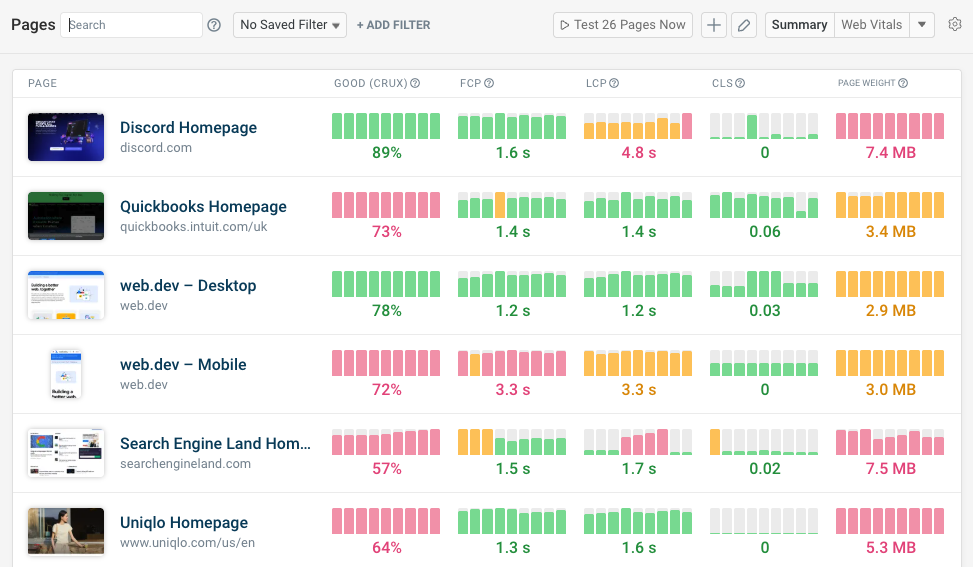This screenshot has height=567, width=973.
Task: Click web.dev Desktop's 78% value
Action: 387,310
